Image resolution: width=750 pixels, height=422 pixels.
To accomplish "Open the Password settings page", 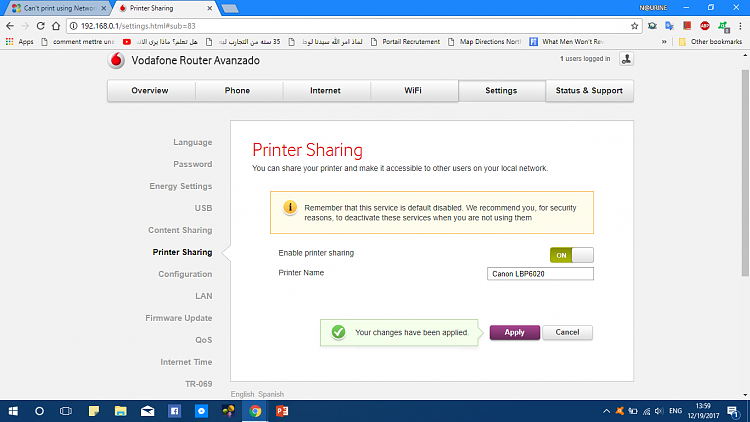I will pyautogui.click(x=192, y=164).
